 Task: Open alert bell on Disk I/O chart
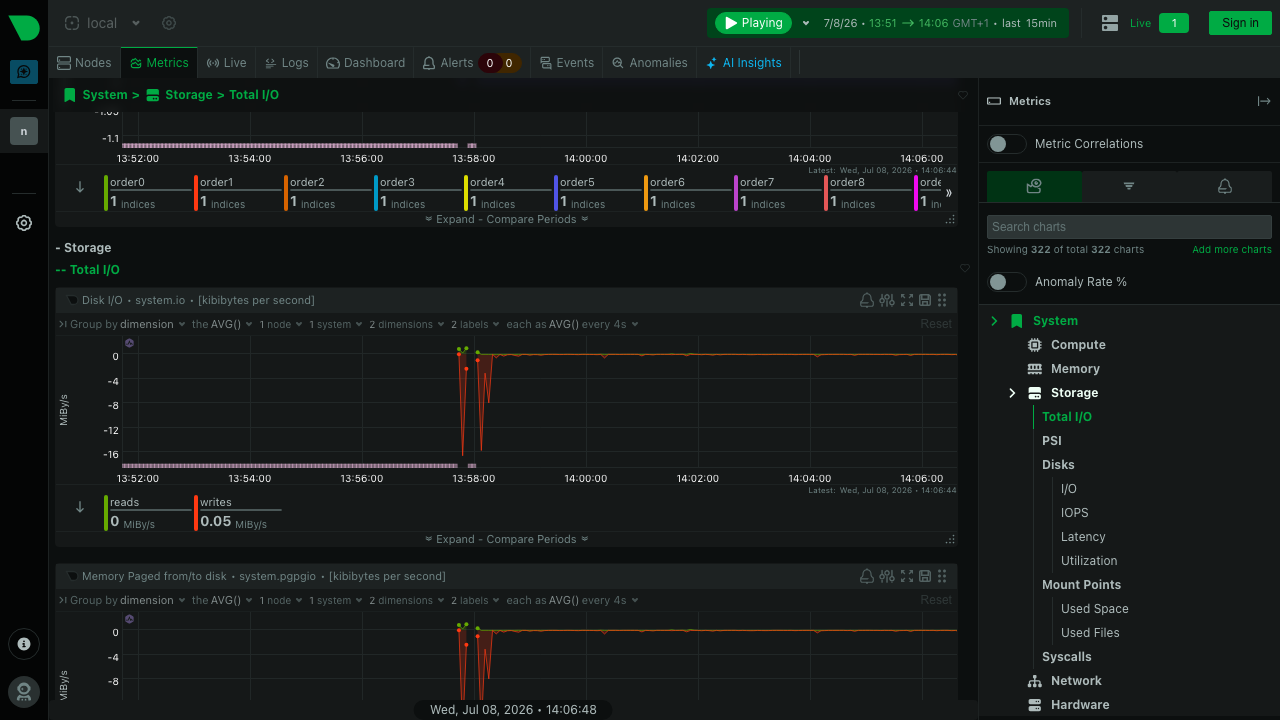pos(868,300)
